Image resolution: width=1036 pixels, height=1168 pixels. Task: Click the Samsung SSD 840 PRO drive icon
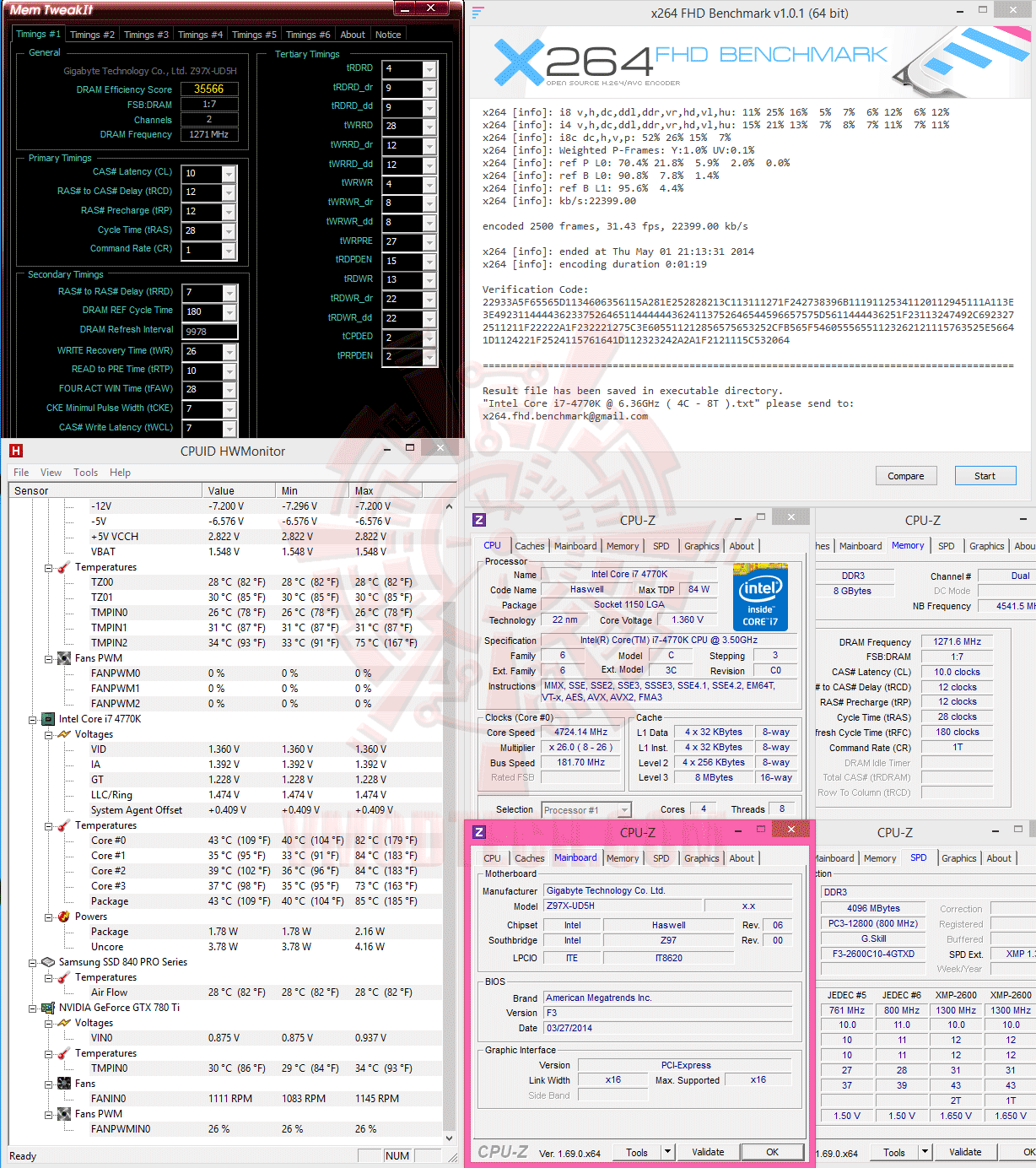click(48, 962)
